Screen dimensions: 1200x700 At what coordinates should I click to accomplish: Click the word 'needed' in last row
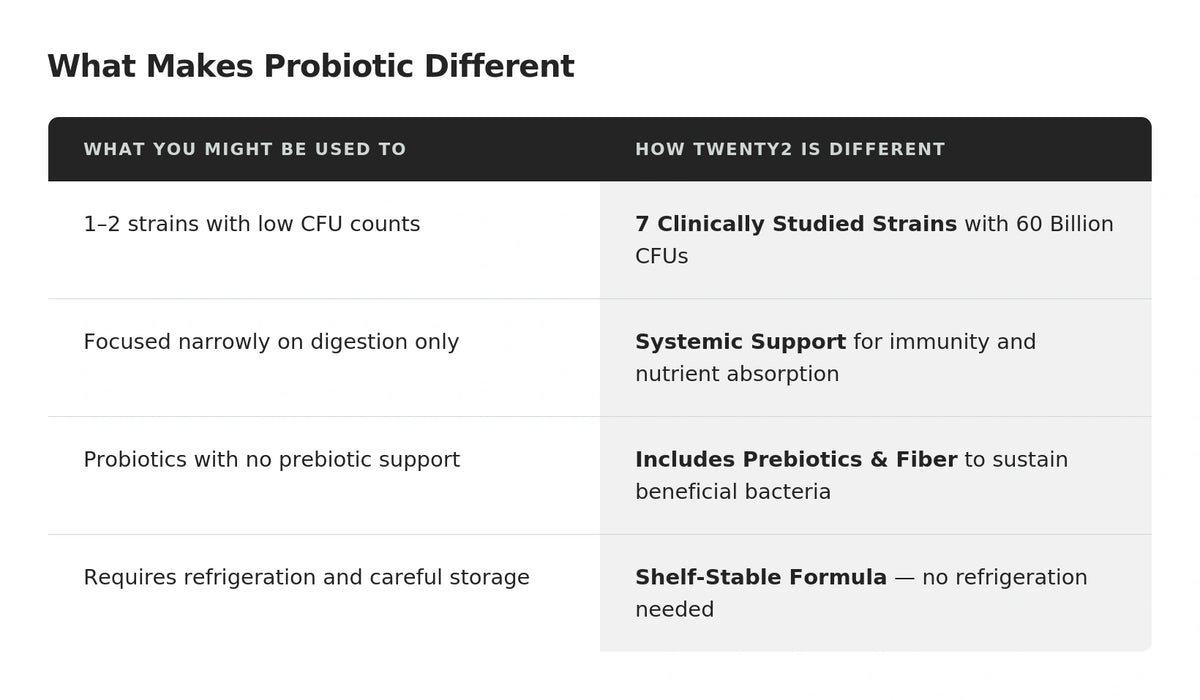click(x=674, y=610)
